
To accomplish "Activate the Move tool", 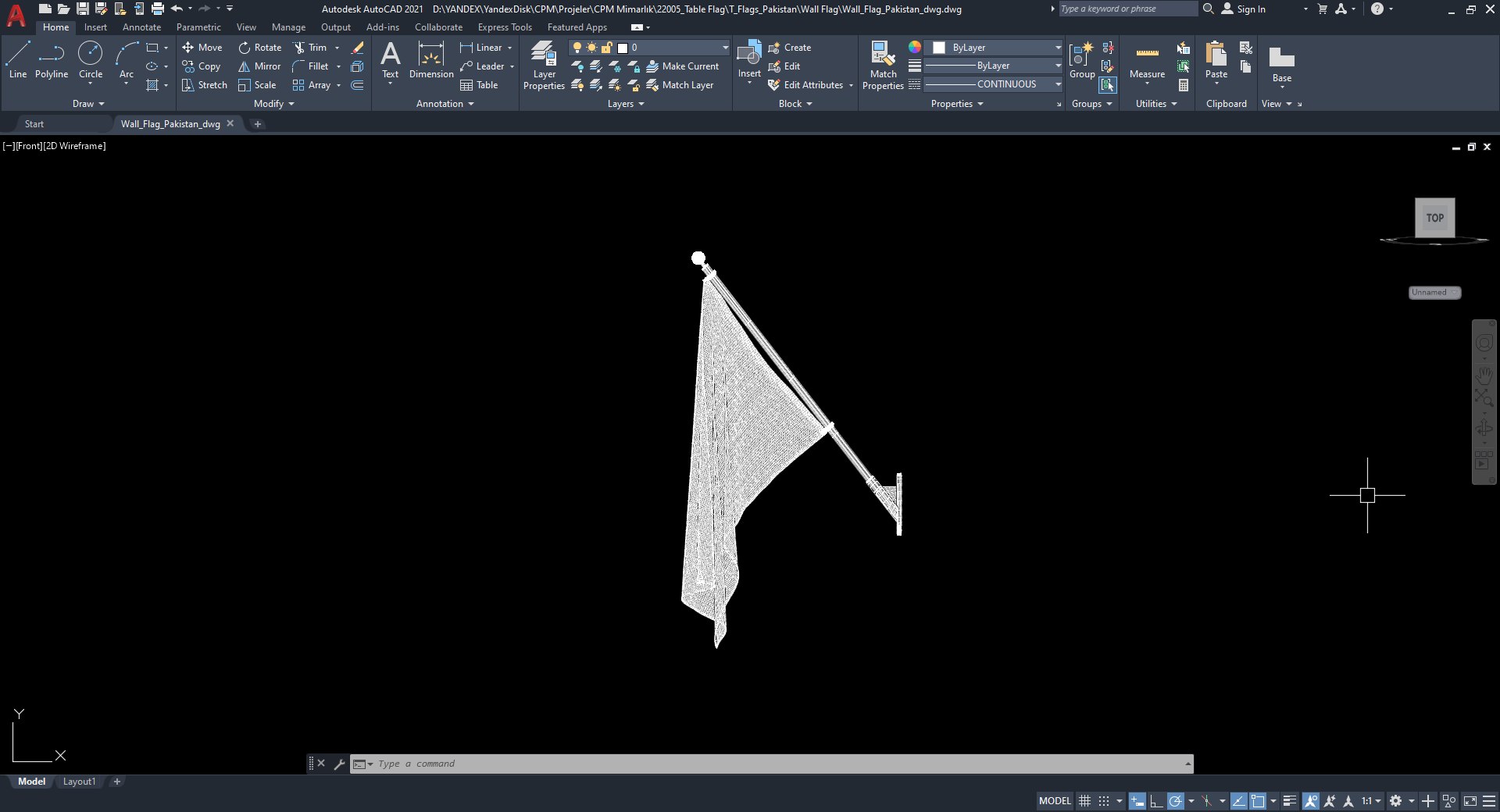I will pos(202,48).
